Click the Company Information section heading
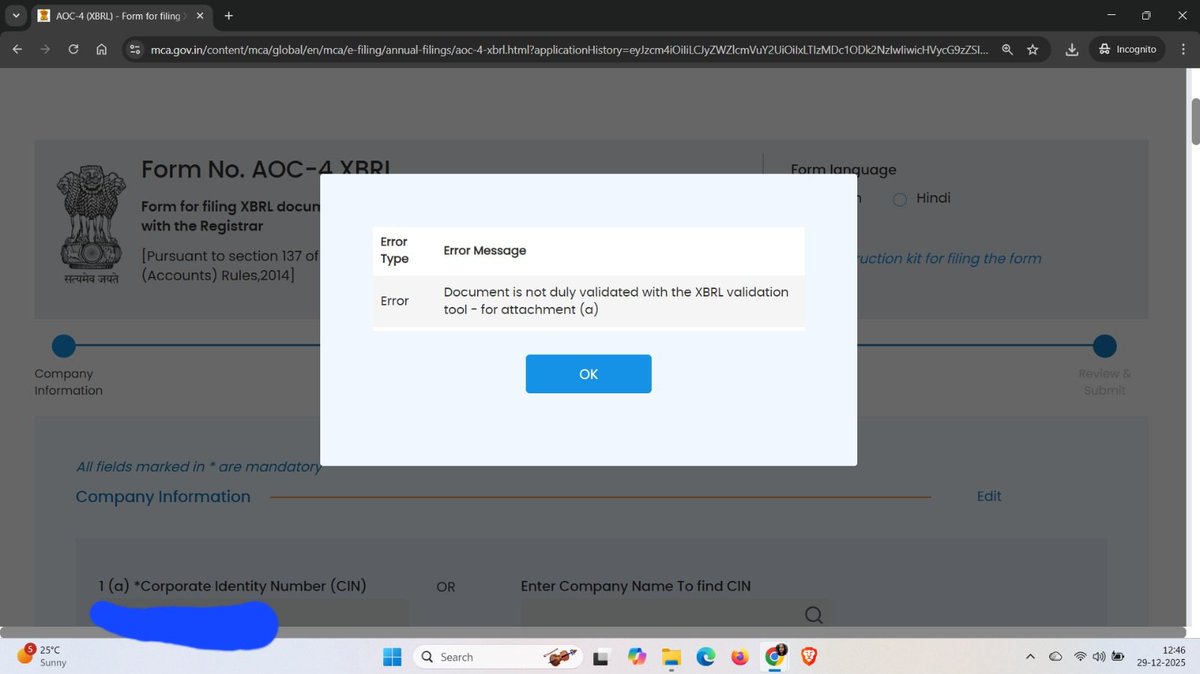This screenshot has width=1200, height=674. coord(163,497)
